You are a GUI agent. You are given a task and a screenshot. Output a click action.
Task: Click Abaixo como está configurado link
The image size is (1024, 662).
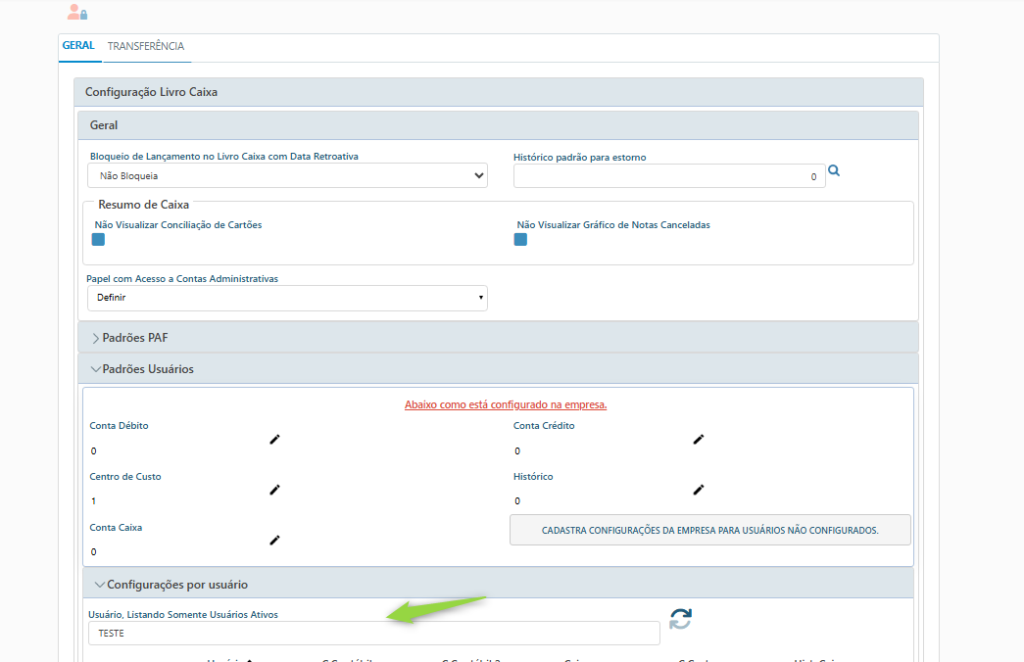[506, 405]
